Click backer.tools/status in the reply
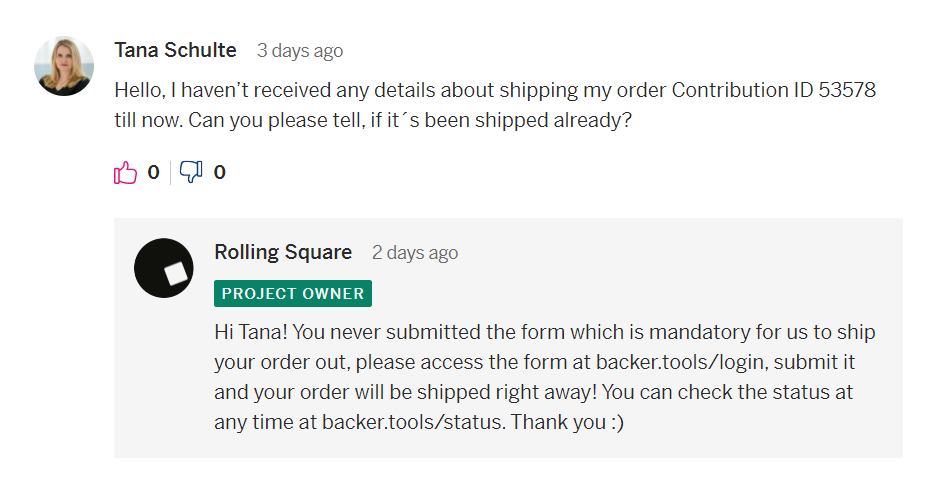944x480 pixels. click(x=412, y=422)
